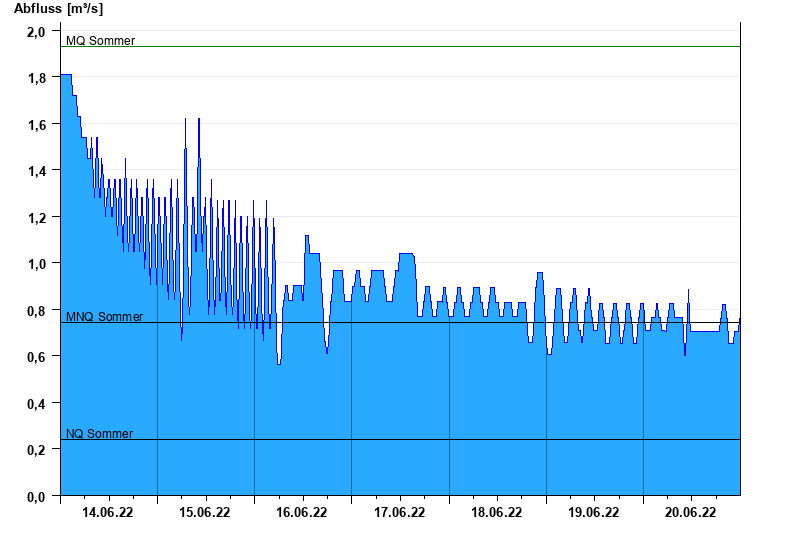Viewport: 800px width, 550px height.
Task: Click the 1,2 y-axis value
Action: click(x=36, y=218)
